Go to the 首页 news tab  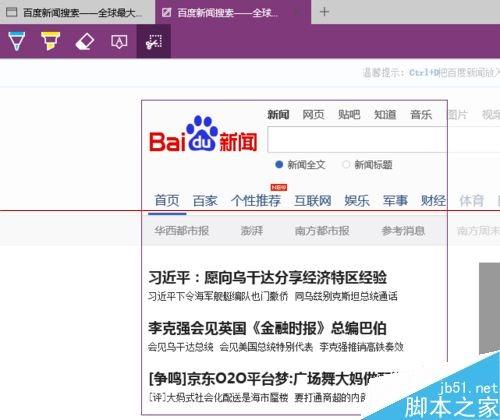167,201
